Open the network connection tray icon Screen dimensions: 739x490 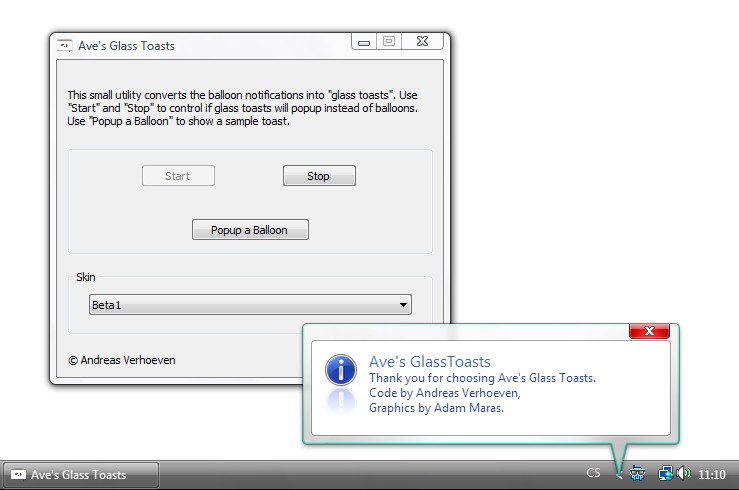tap(665, 473)
